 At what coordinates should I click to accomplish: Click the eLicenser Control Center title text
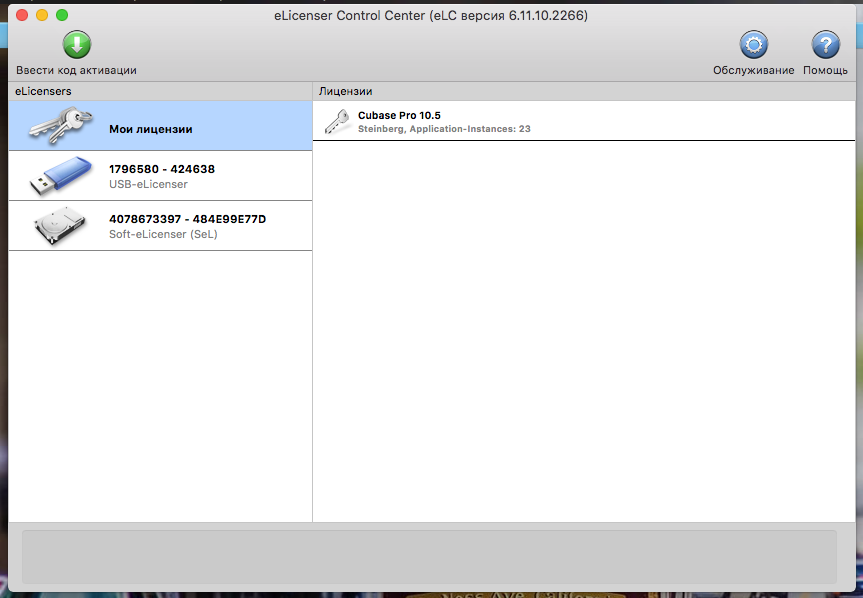(x=431, y=15)
